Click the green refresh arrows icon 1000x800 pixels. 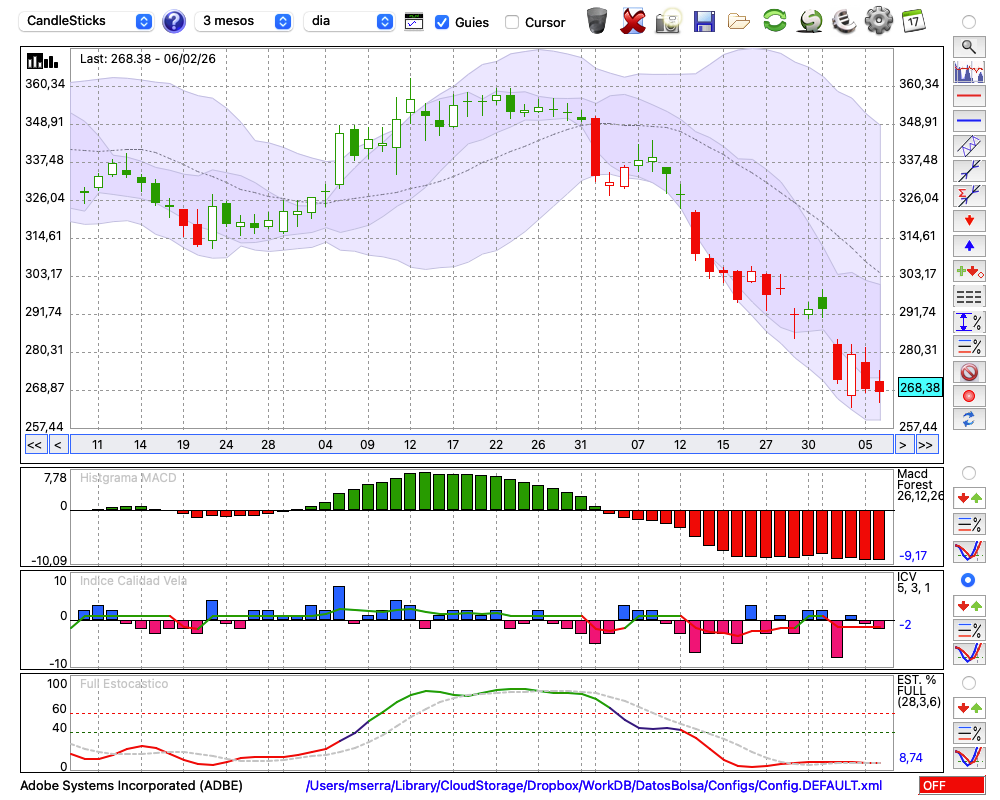click(x=774, y=21)
